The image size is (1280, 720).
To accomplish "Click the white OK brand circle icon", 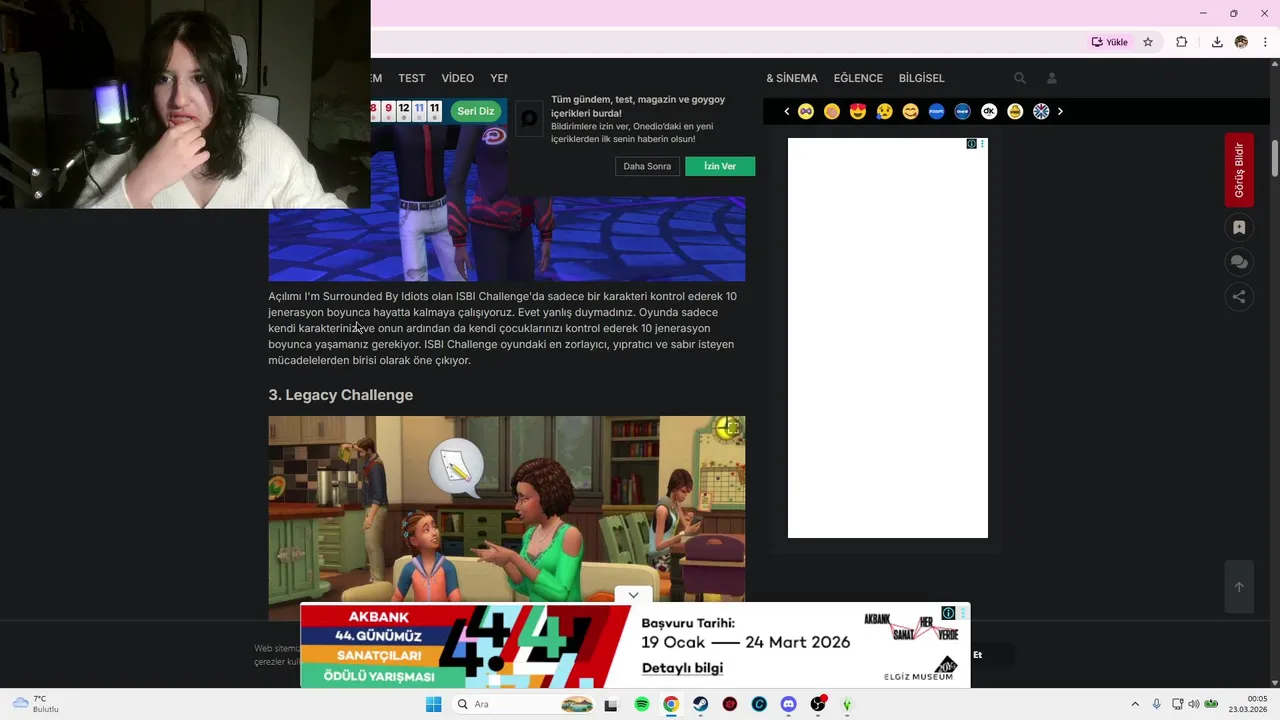I will click(989, 111).
